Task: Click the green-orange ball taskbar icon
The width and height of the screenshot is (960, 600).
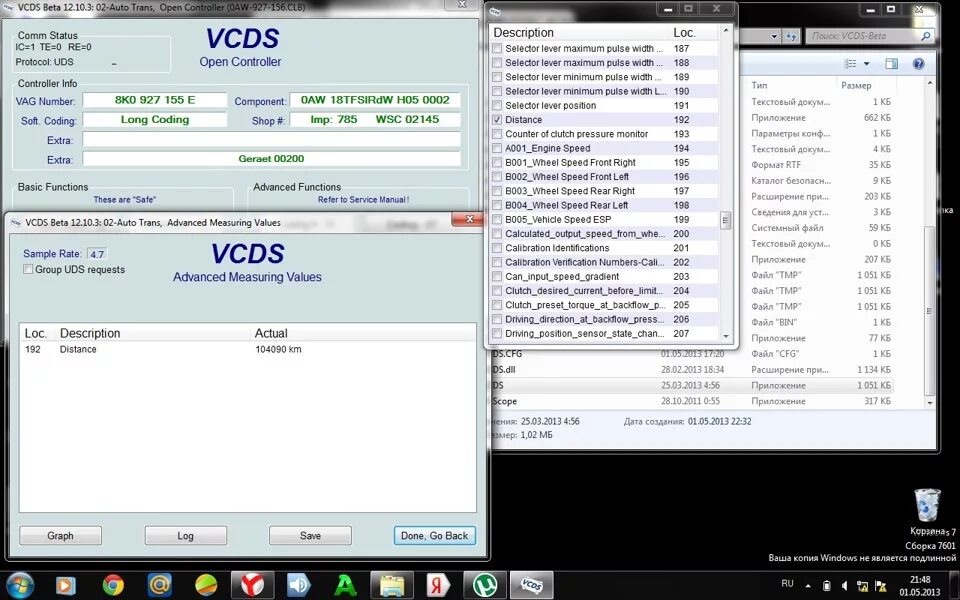Action: tap(206, 585)
